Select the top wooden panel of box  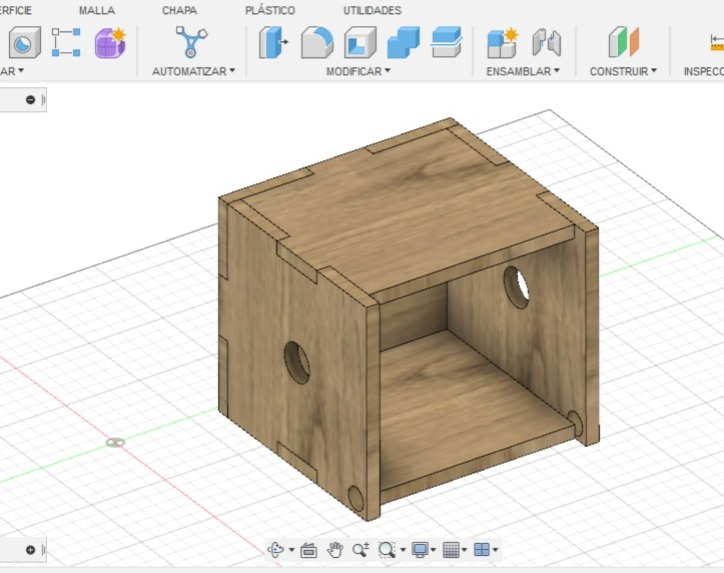(406, 208)
